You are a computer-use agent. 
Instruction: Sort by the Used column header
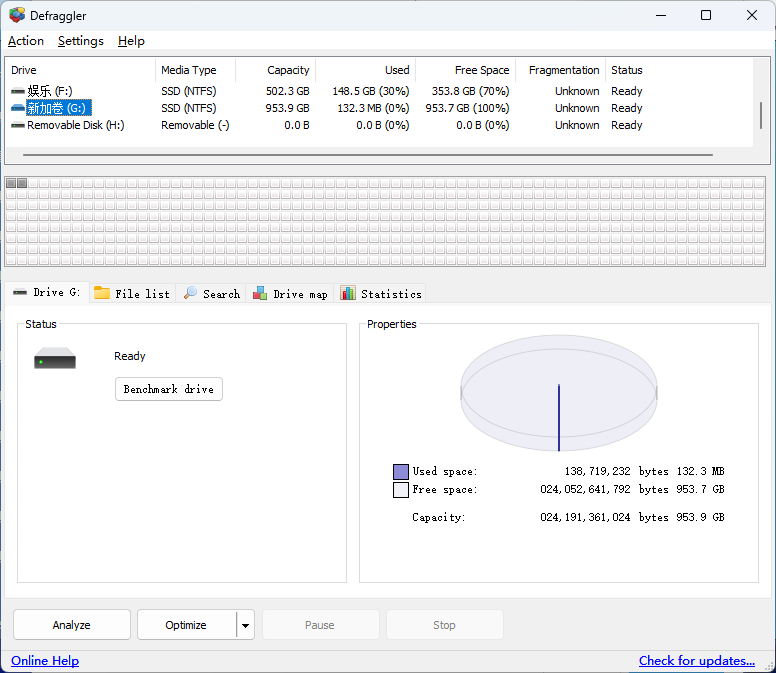[x=366, y=70]
